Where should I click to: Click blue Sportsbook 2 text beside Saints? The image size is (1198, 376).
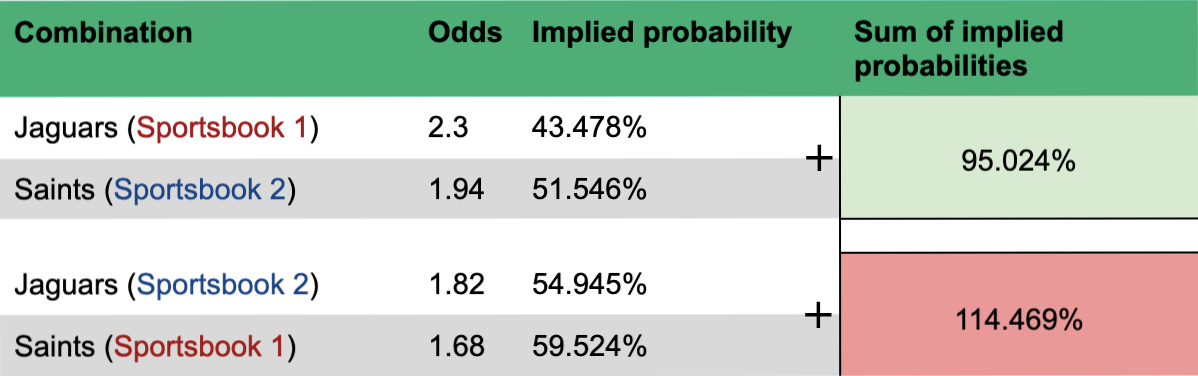click(200, 190)
